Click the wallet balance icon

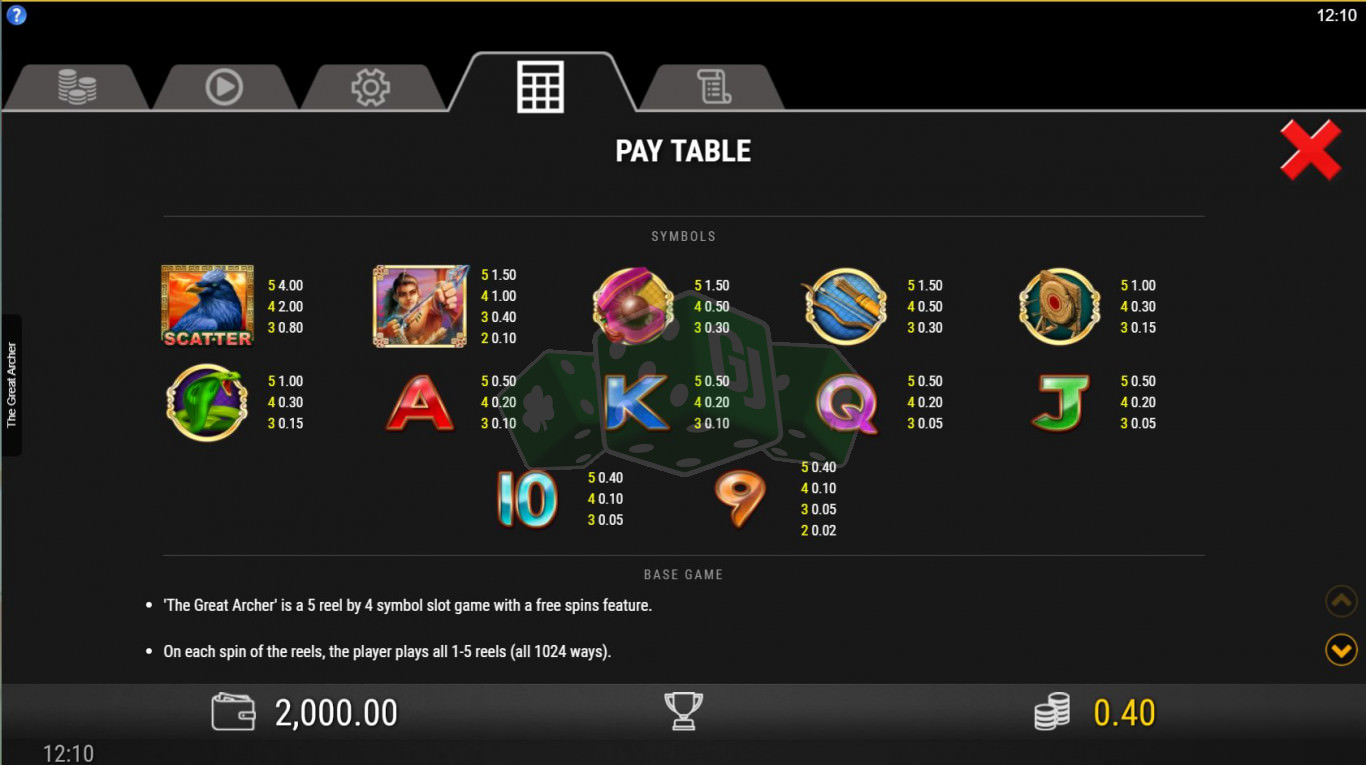[234, 712]
